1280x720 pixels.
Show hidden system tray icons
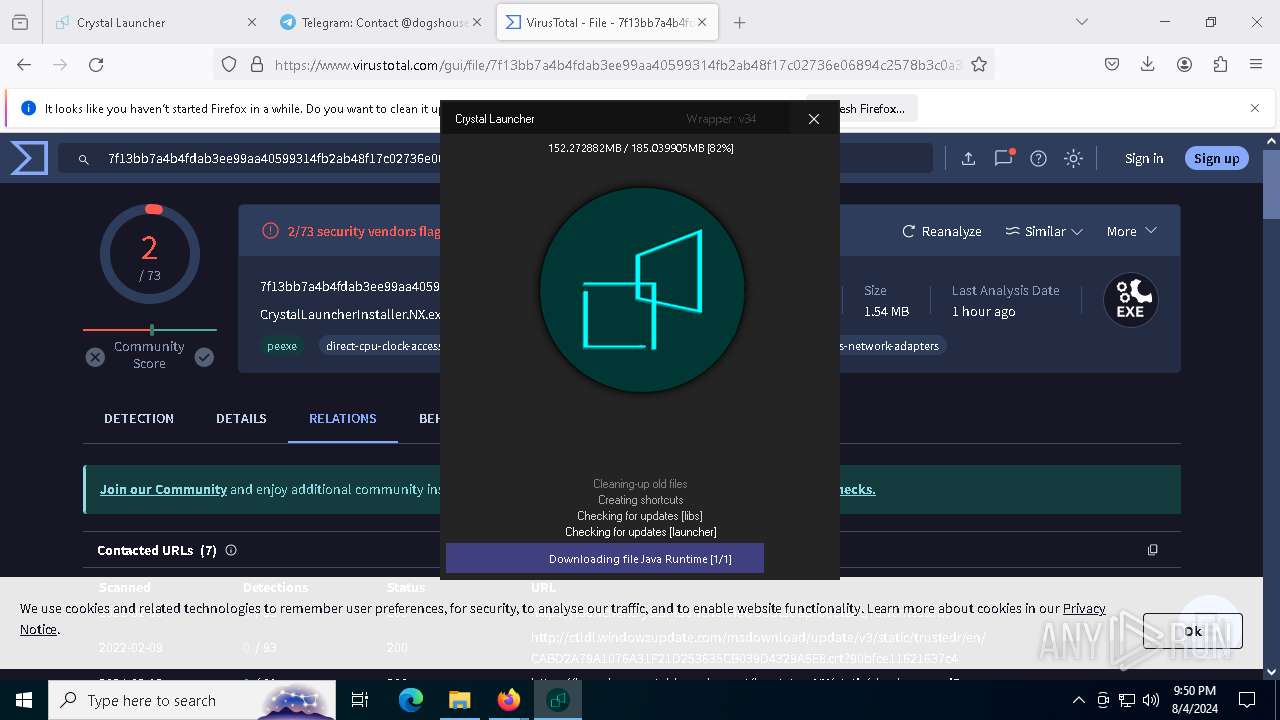[x=1078, y=700]
